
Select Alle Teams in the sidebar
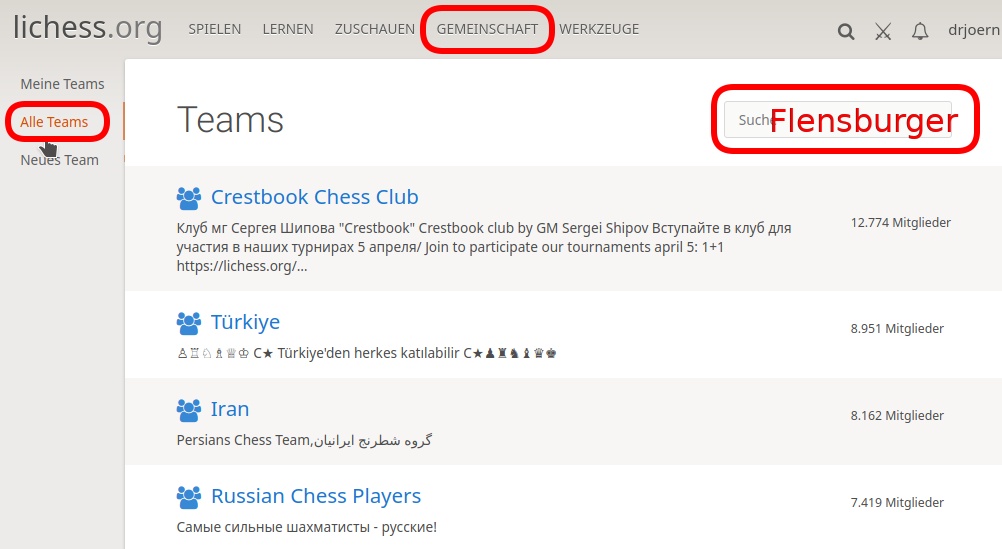click(54, 122)
